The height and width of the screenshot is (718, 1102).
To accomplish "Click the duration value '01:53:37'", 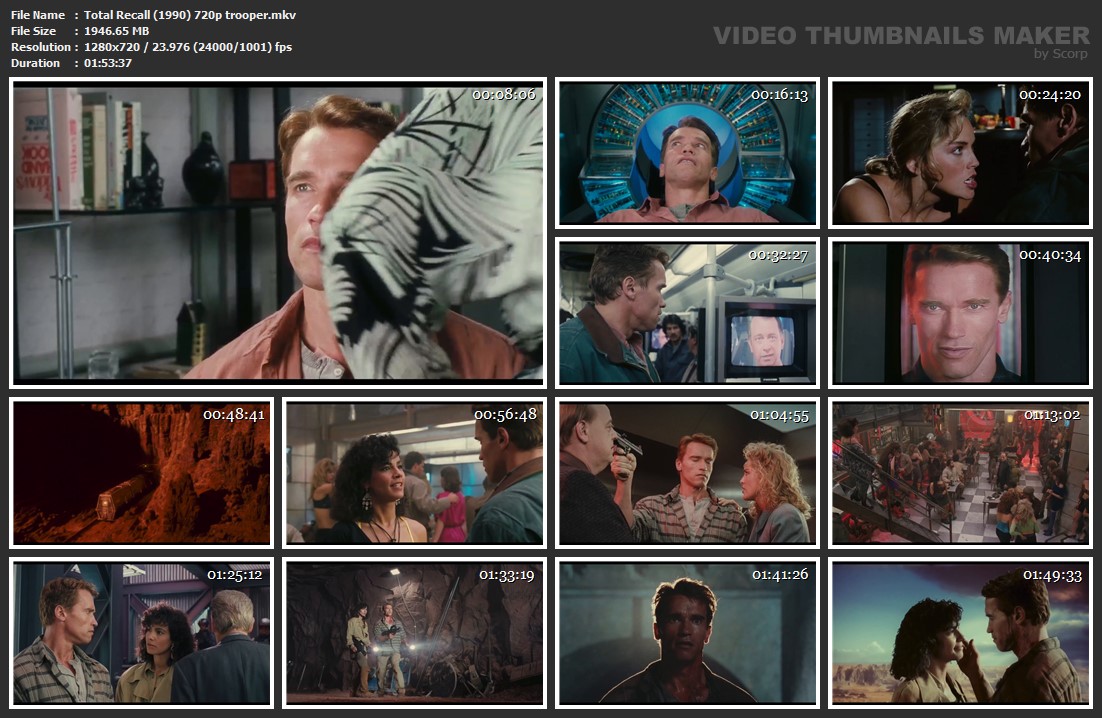I will [108, 63].
